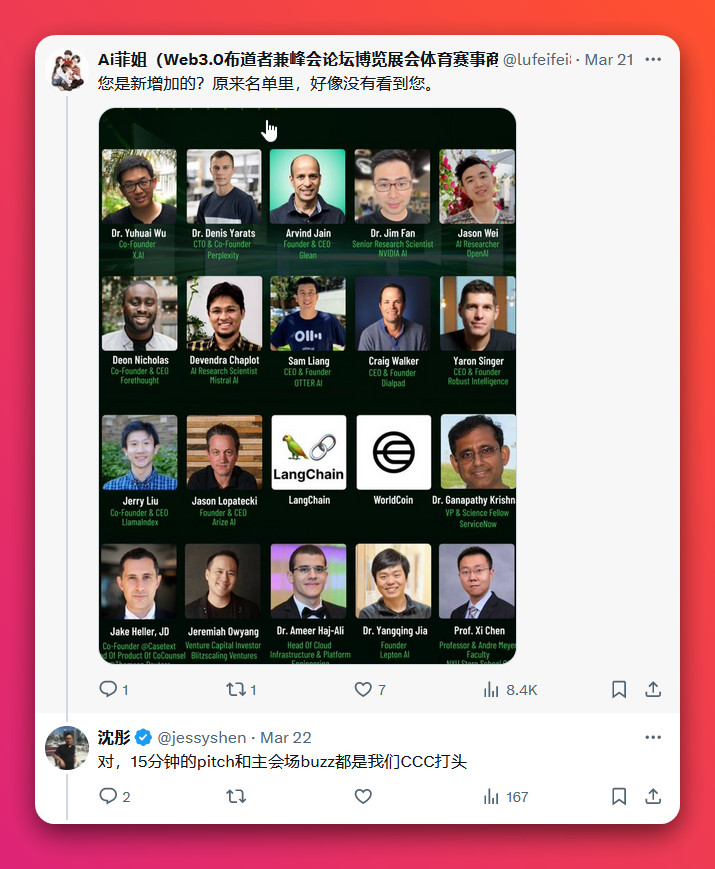Share 沈彤's reply
Screen dimensions: 715x869
(x=653, y=796)
